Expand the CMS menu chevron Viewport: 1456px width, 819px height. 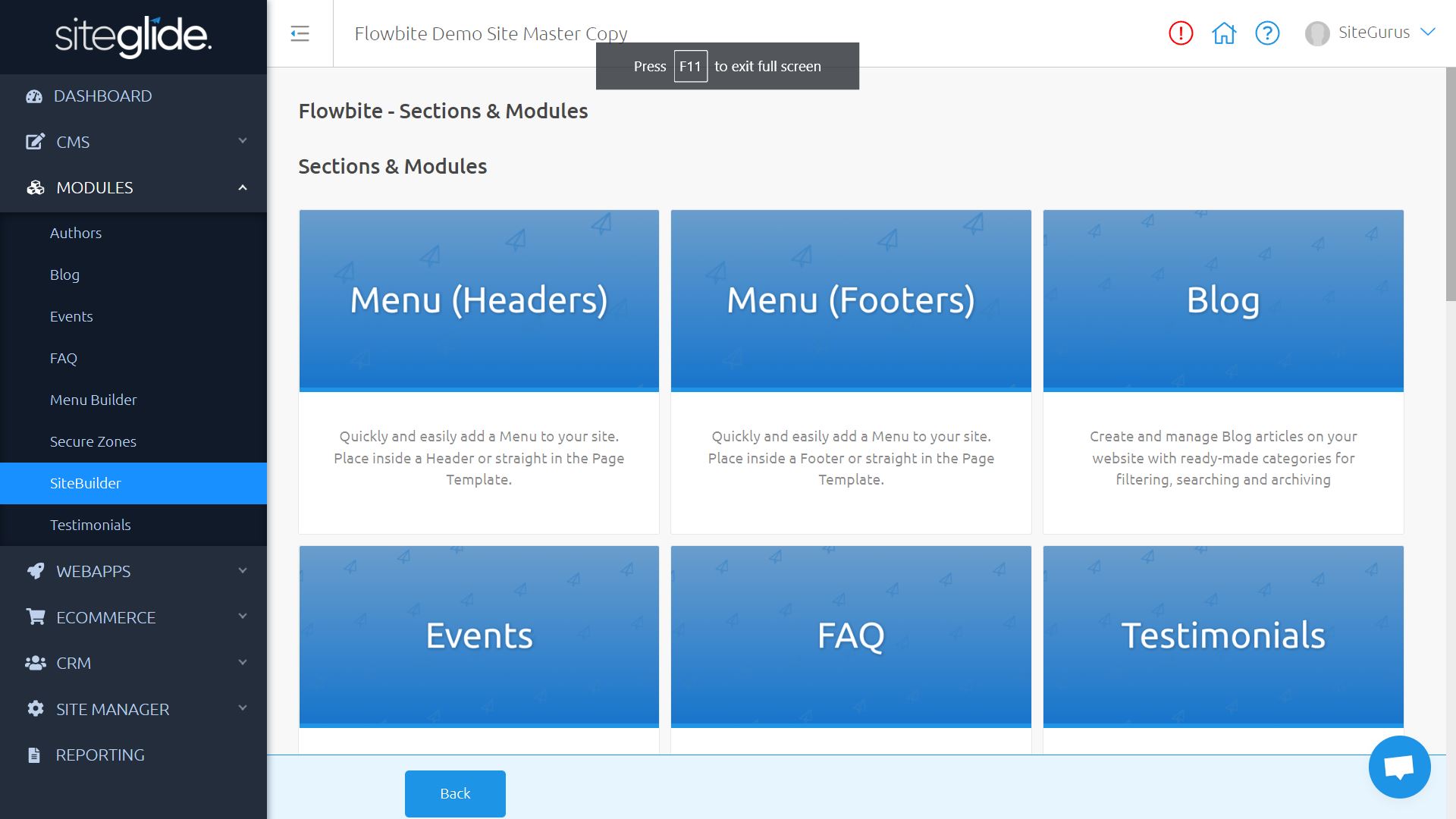[243, 141]
